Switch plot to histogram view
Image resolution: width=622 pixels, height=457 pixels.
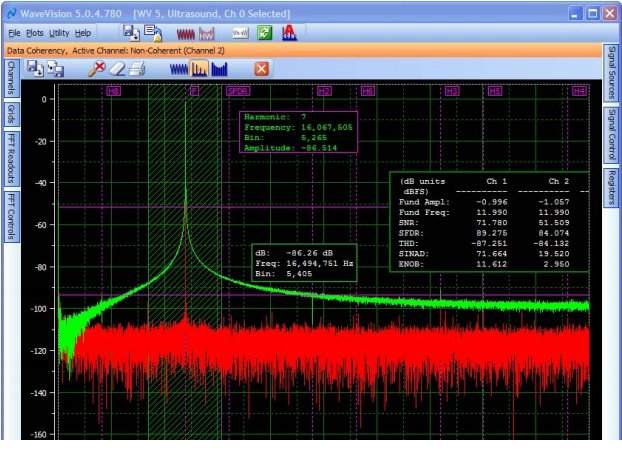[219, 69]
